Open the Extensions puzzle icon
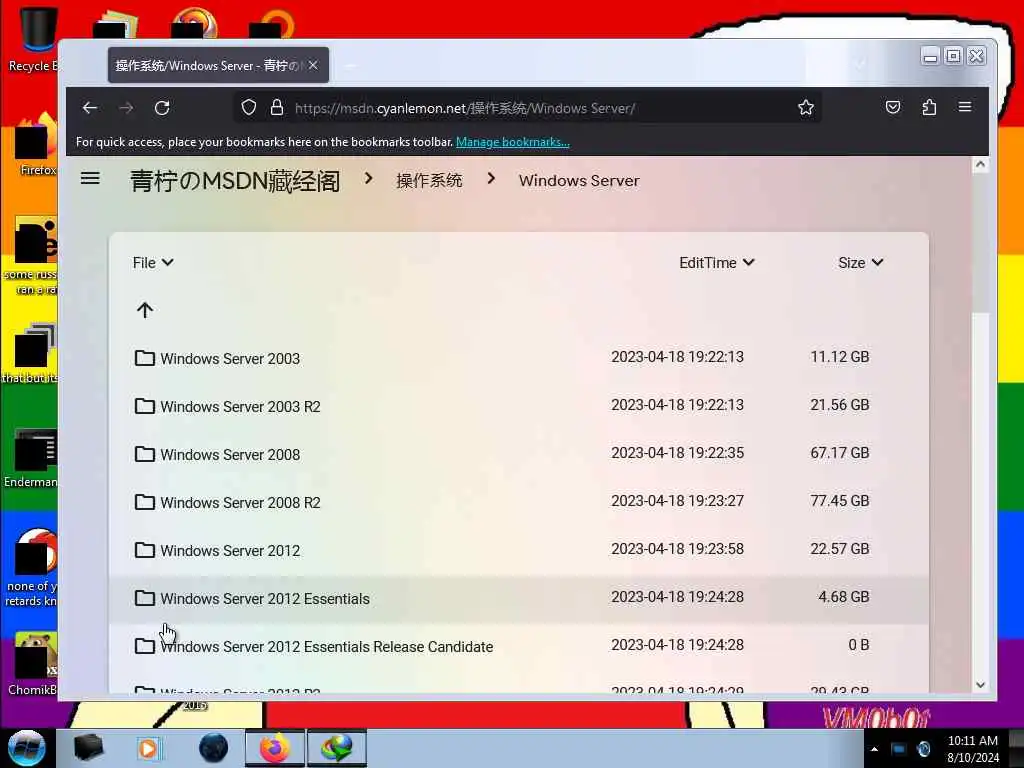Image resolution: width=1024 pixels, height=768 pixels. pyautogui.click(x=929, y=107)
